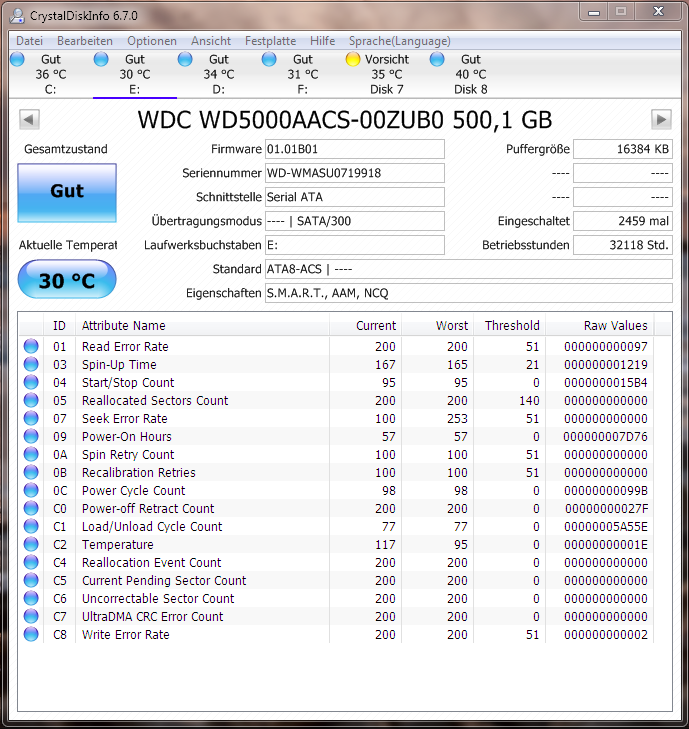Click the Puffergröße value 16384 KB
This screenshot has width=689, height=729.
(623, 149)
